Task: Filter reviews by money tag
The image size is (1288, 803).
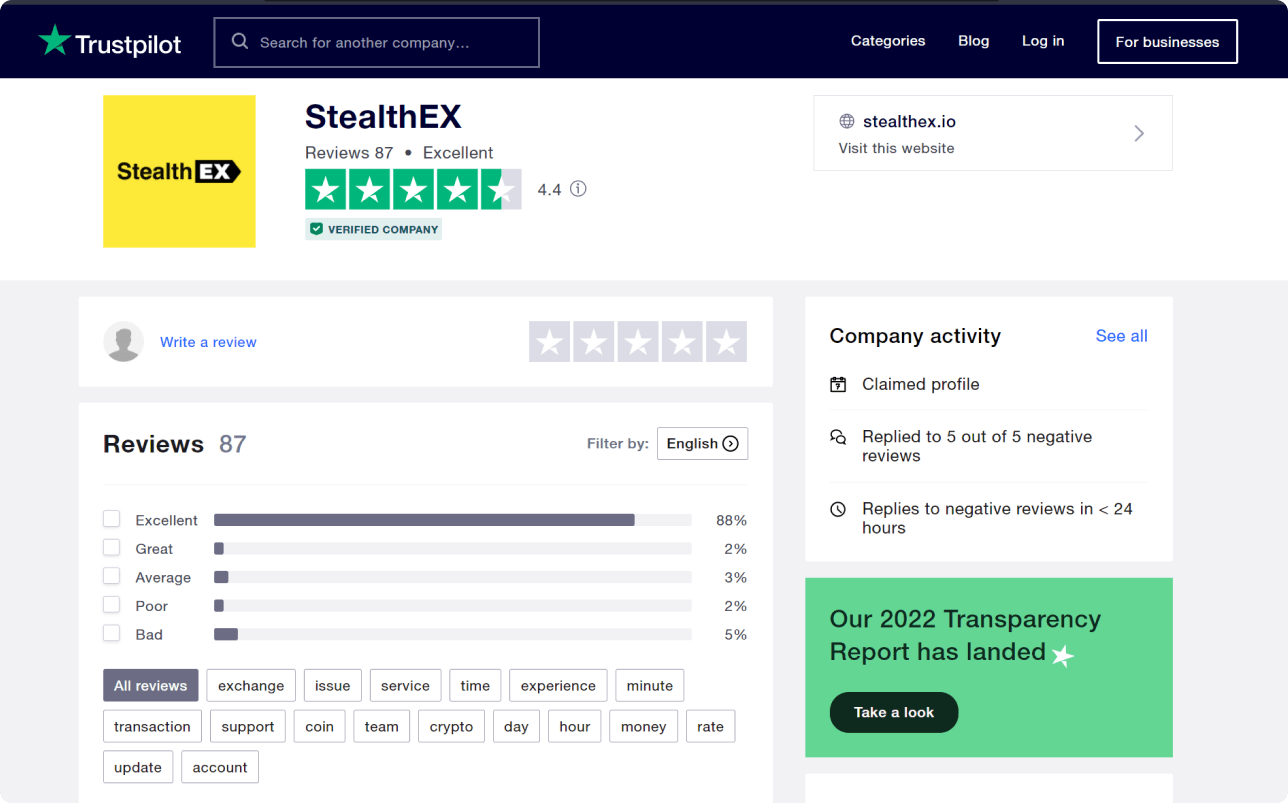Action: tap(644, 726)
